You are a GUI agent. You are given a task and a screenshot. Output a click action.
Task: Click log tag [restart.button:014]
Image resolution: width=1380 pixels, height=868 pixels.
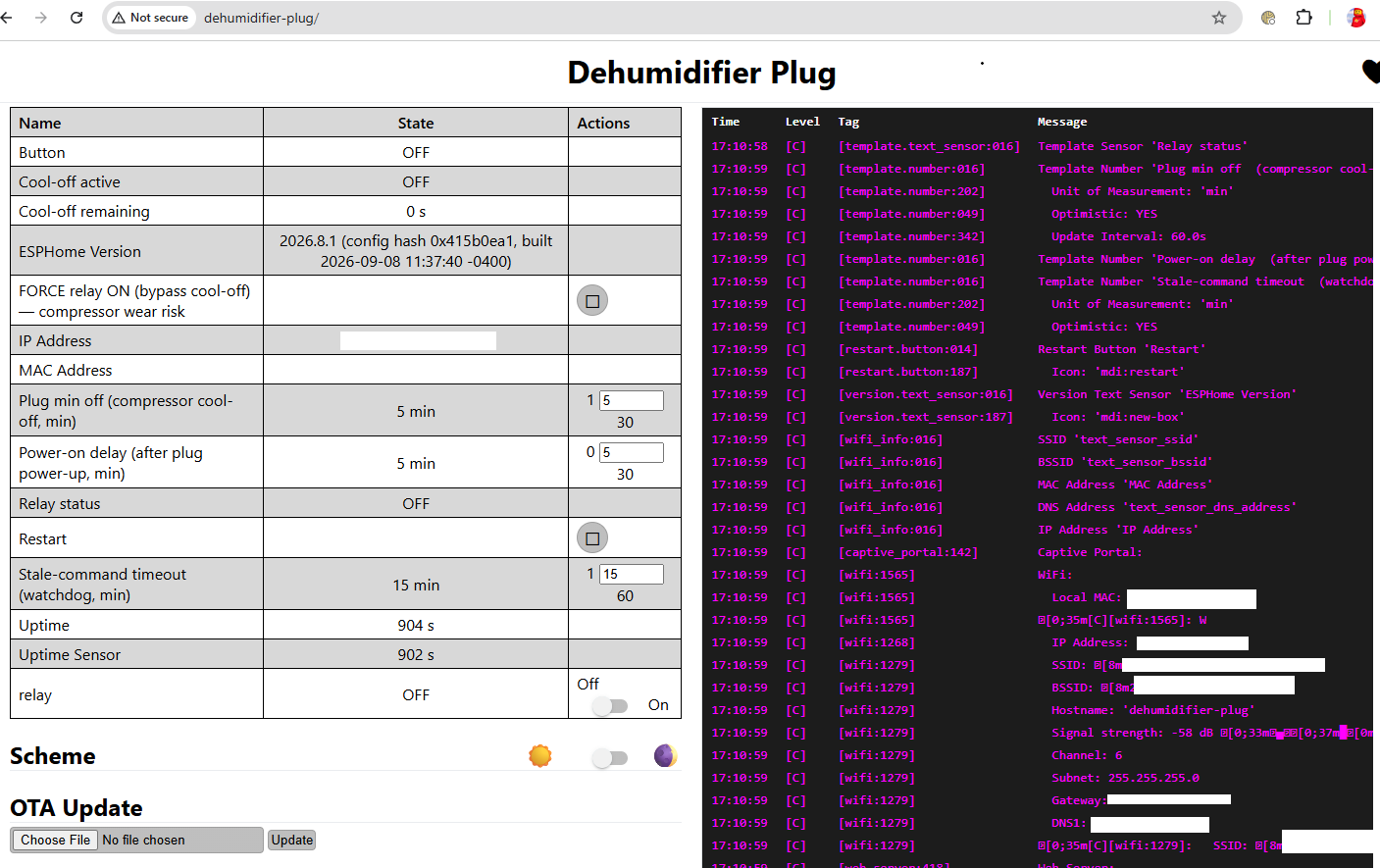click(x=908, y=349)
